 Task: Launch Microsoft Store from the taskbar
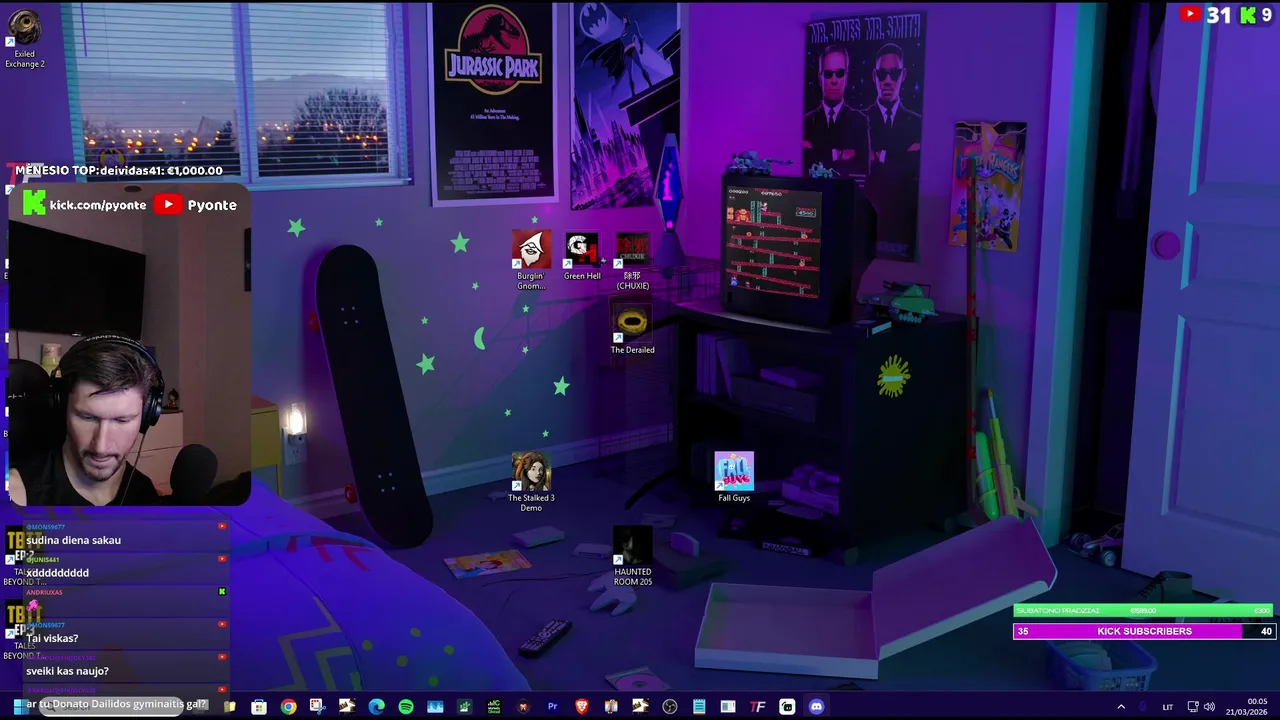[259, 706]
